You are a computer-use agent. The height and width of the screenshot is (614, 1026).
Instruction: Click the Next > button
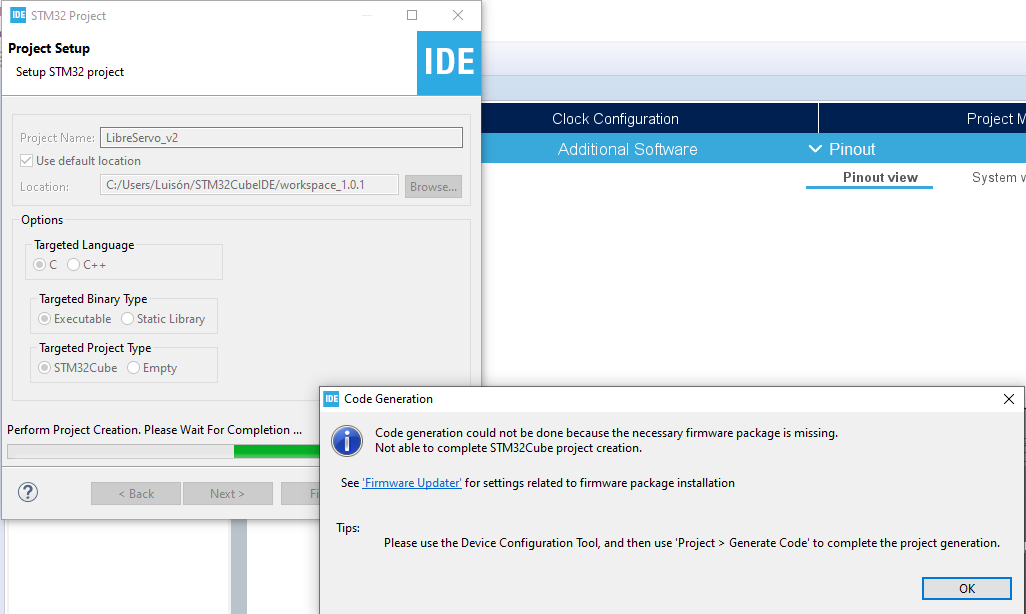click(x=228, y=494)
